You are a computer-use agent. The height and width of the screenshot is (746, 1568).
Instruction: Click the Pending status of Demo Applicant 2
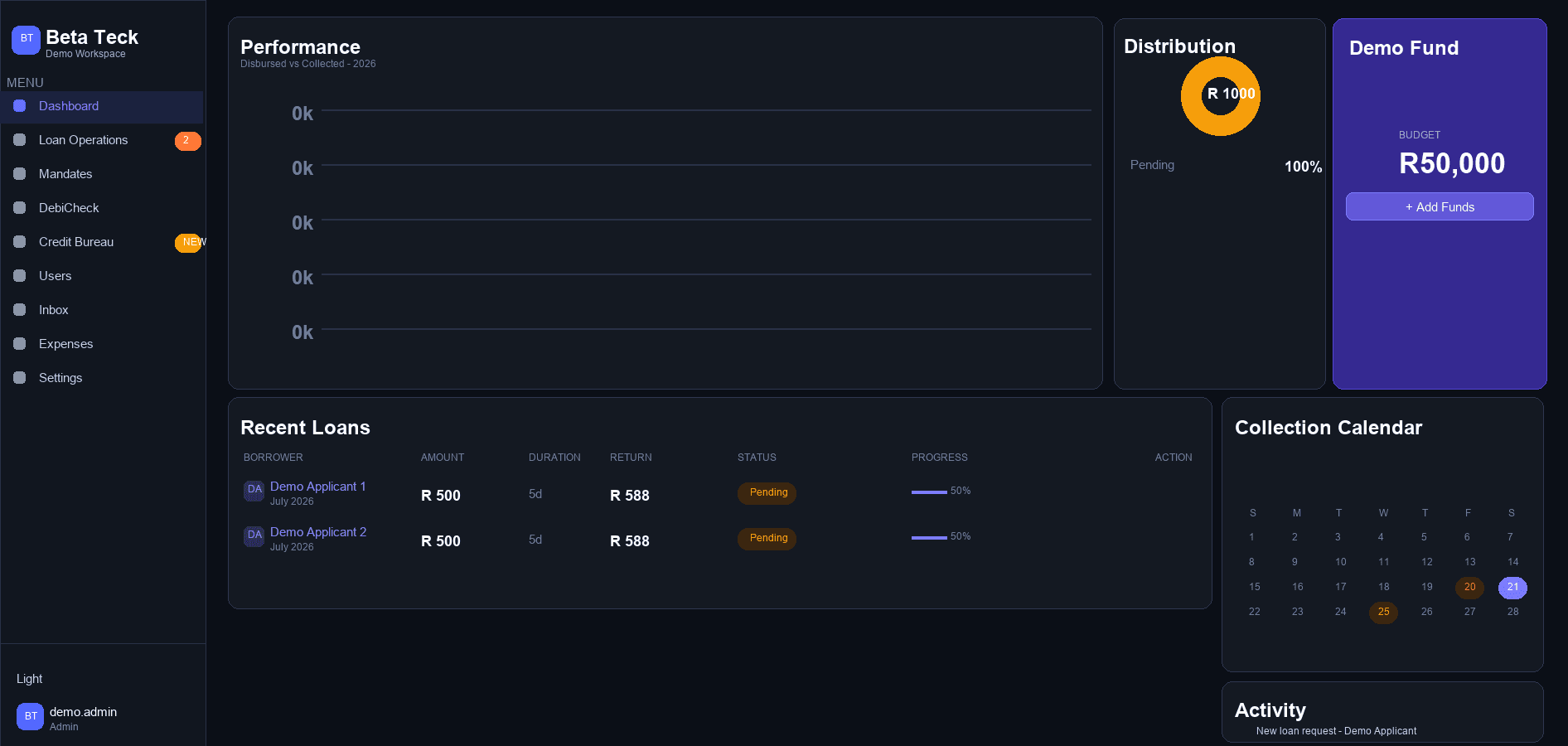click(767, 539)
